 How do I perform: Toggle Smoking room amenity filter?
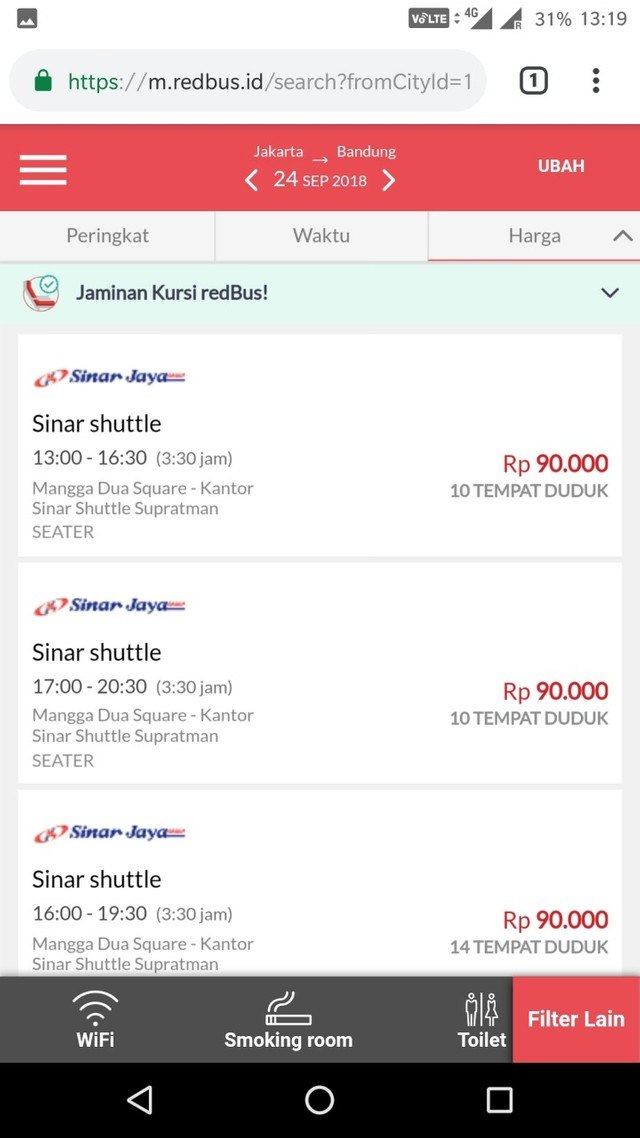click(288, 1019)
